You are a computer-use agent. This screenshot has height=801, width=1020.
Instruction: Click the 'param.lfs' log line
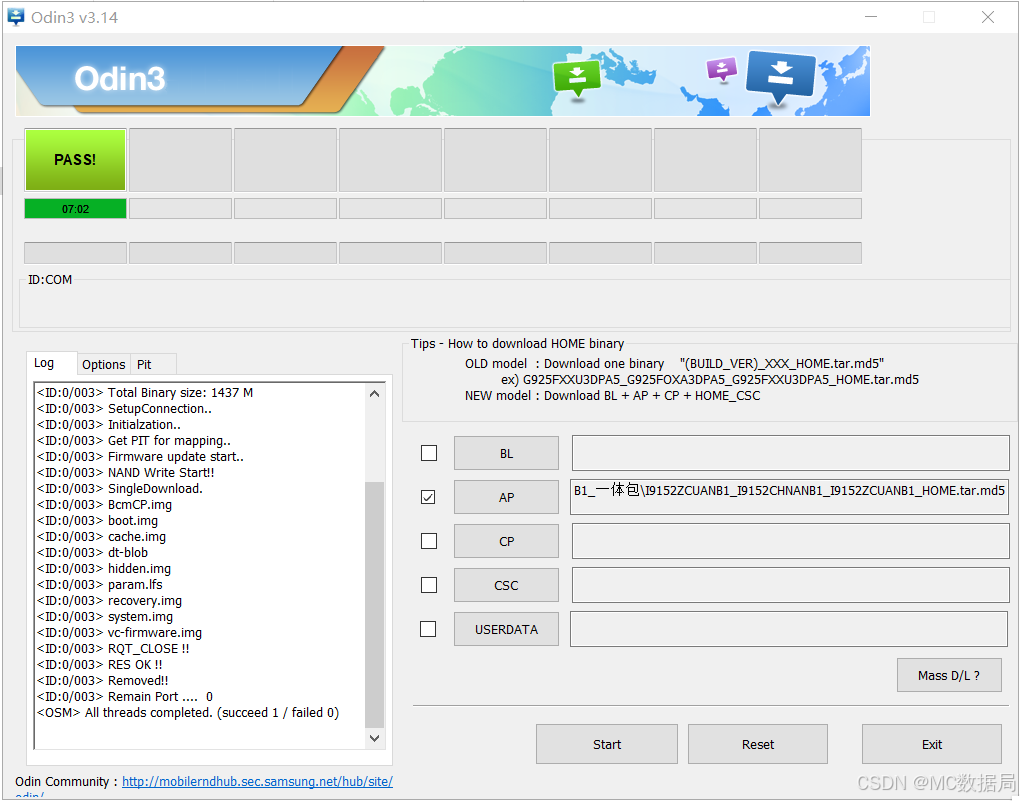click(100, 584)
